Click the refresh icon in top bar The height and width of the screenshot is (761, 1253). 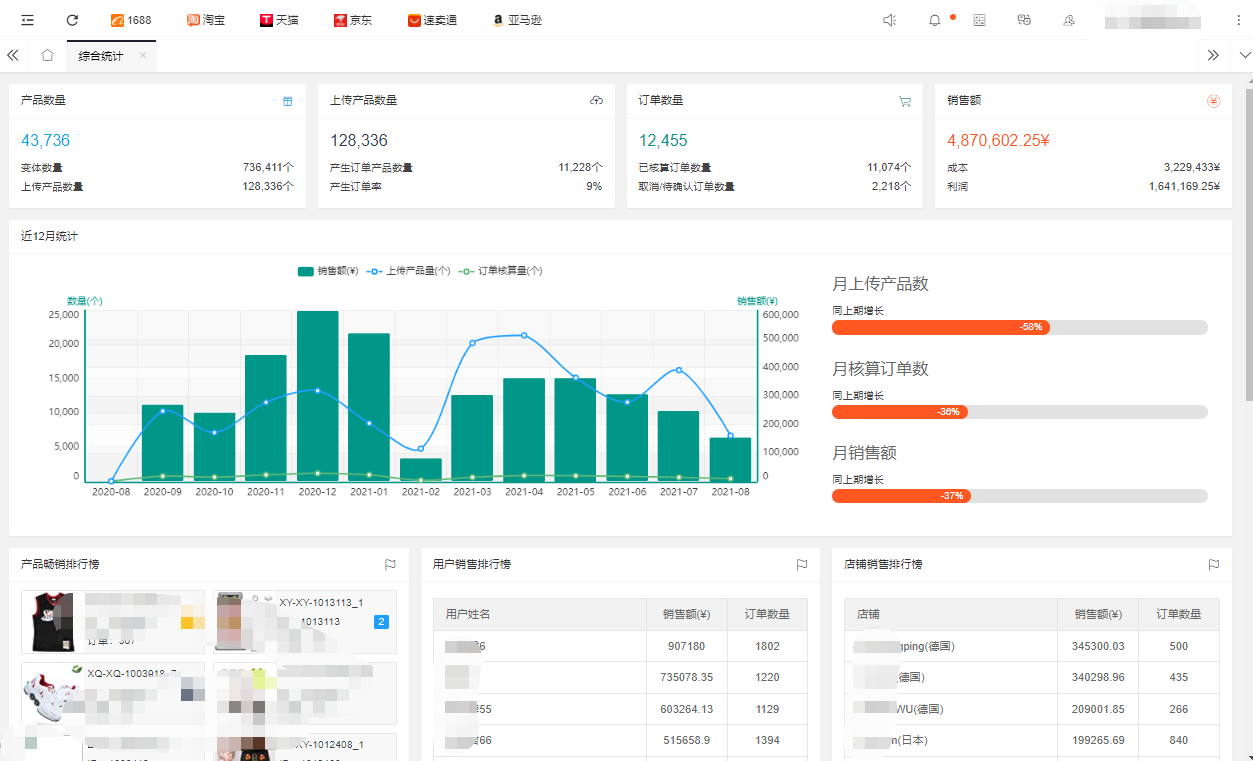[x=72, y=20]
